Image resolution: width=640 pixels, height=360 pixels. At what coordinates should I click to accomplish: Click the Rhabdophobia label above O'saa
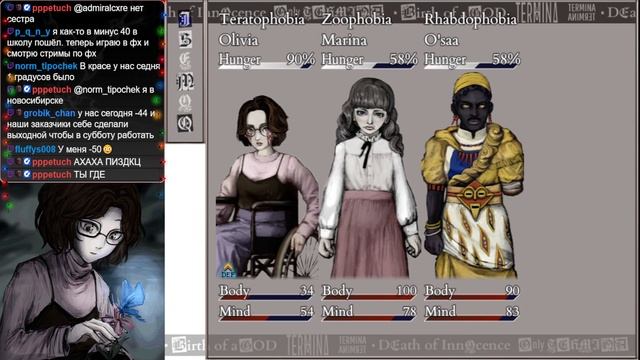click(471, 19)
